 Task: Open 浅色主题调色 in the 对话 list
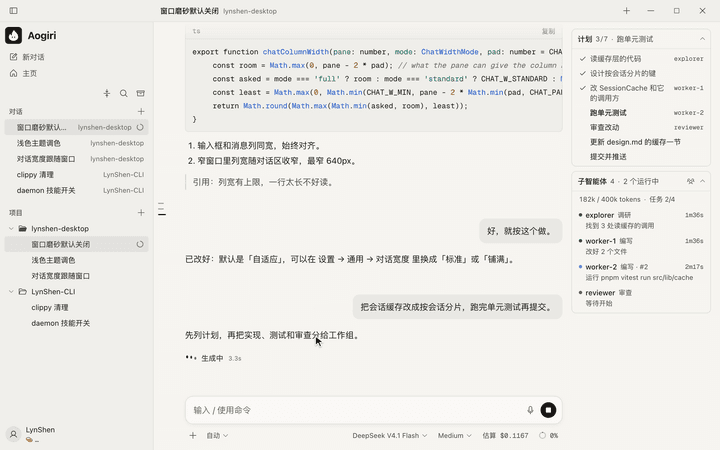tap(76, 143)
